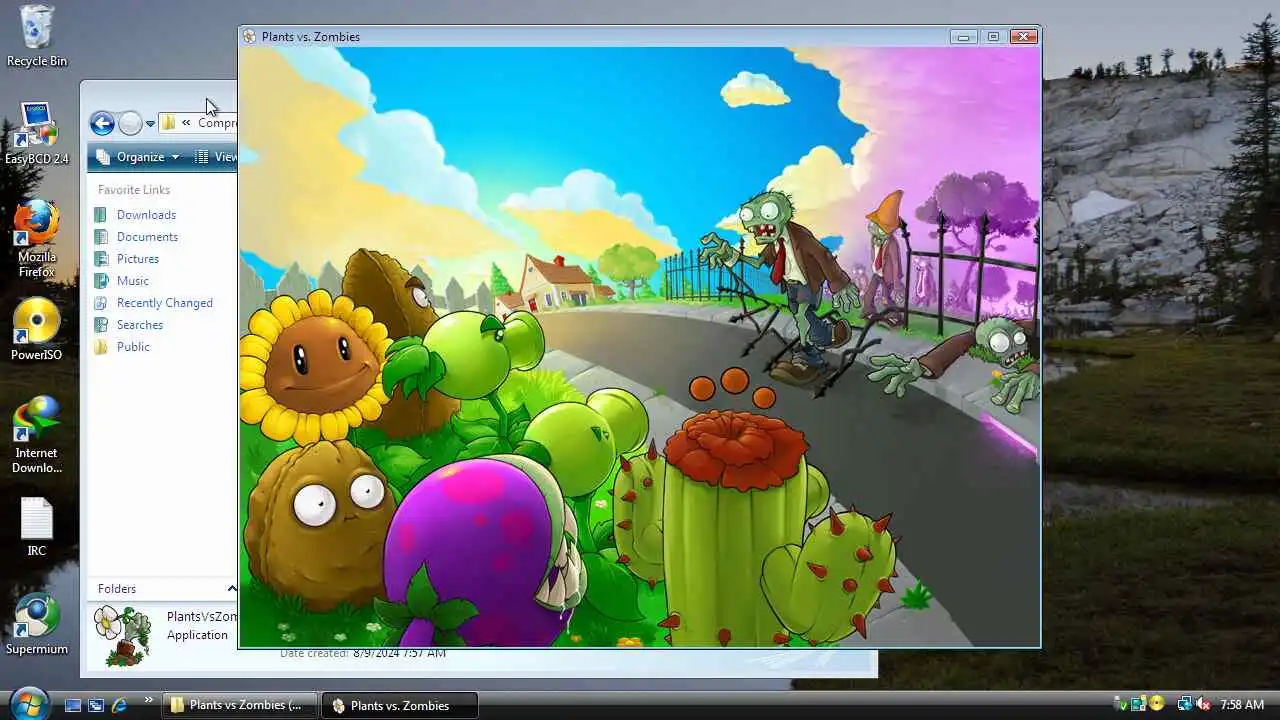Launch Internet Explorer from quick launch
The image size is (1280, 720).
click(119, 705)
